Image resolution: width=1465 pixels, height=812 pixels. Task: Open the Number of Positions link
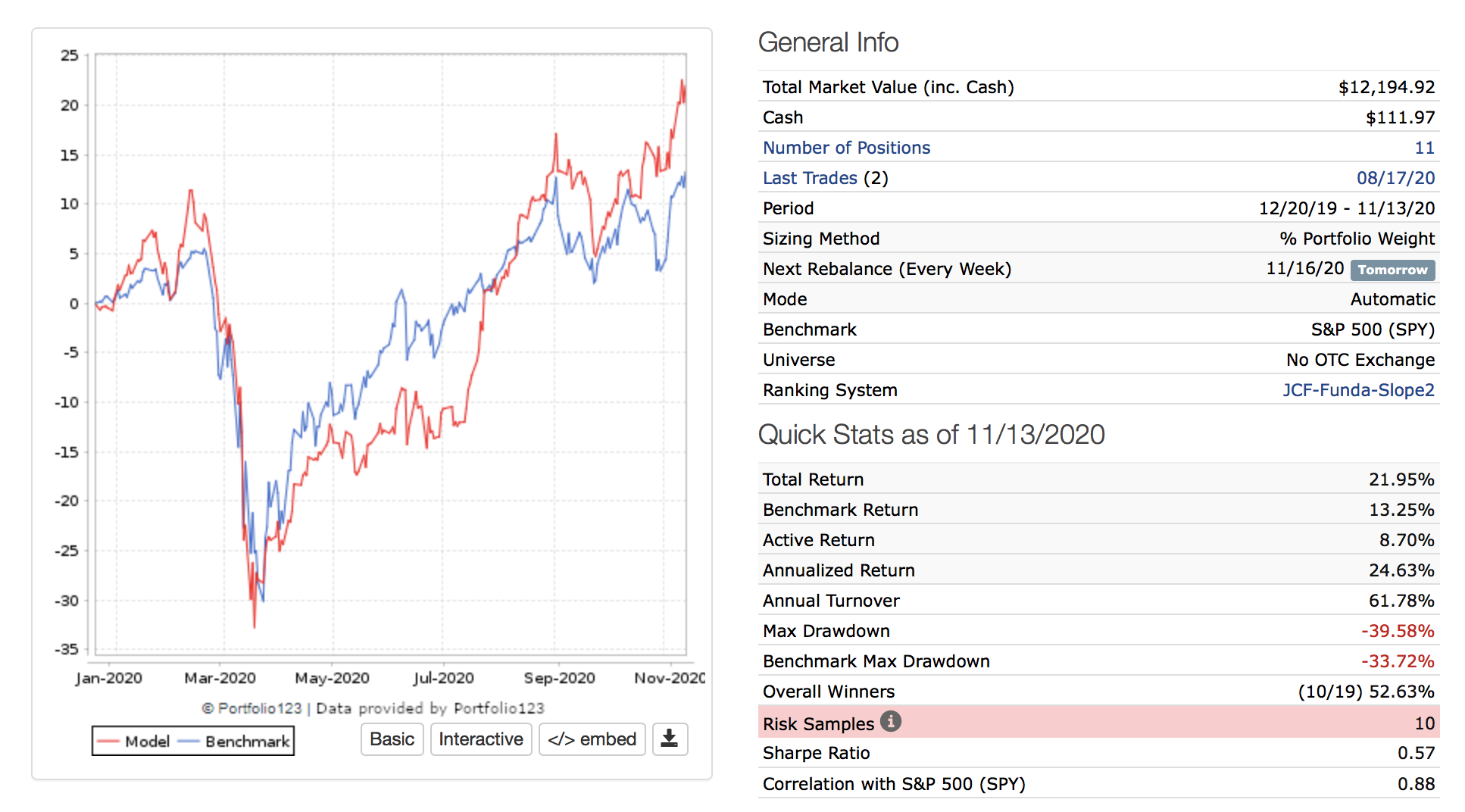pyautogui.click(x=846, y=148)
